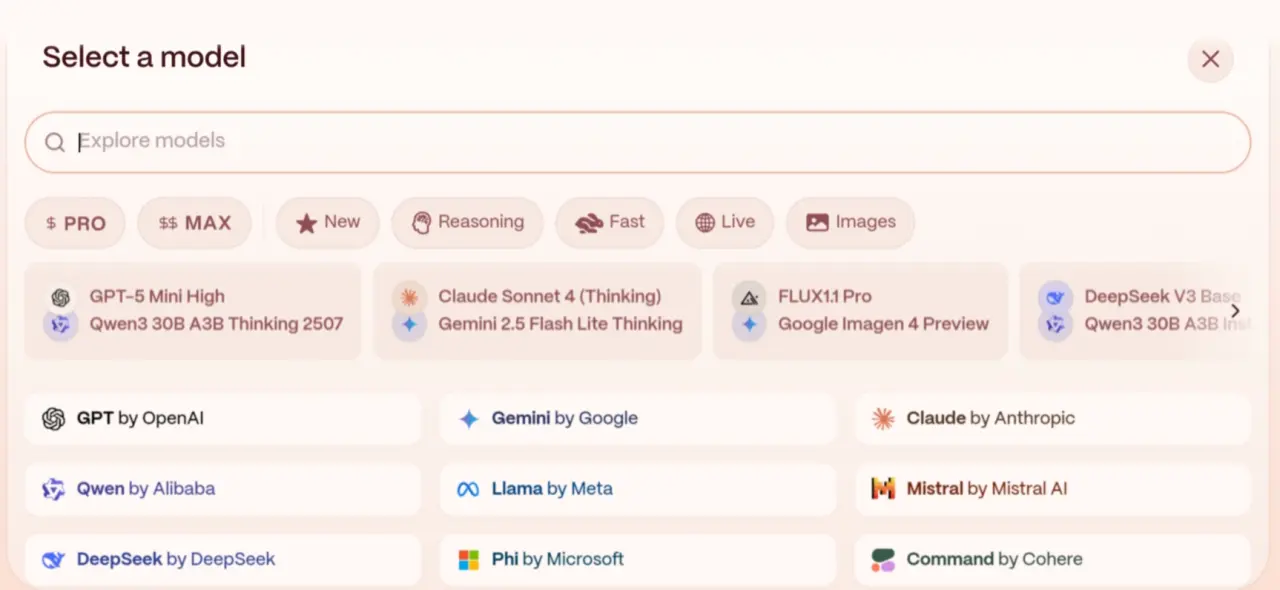Screen dimensions: 1280x590
Task: Select Qwen3 30B A3B Thinking 2507
Action: pyautogui.click(x=216, y=324)
